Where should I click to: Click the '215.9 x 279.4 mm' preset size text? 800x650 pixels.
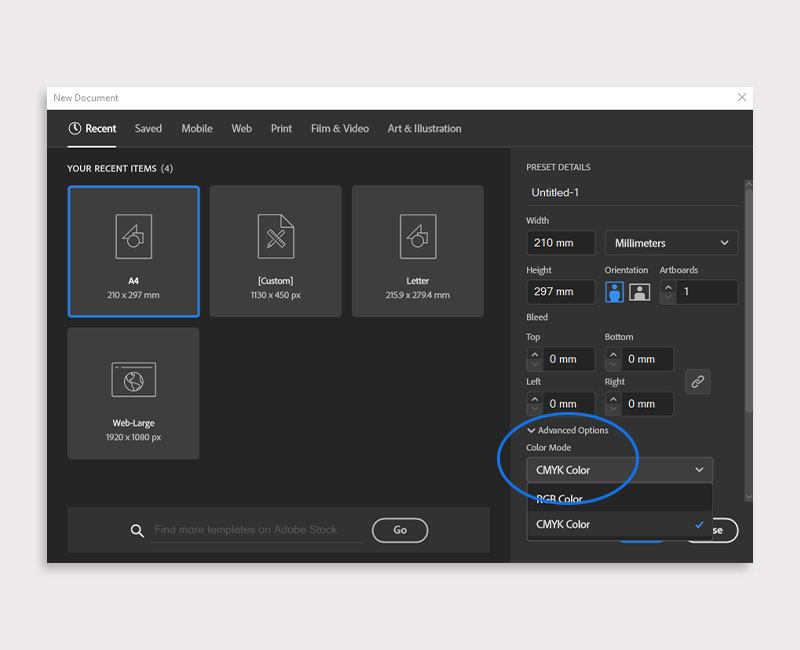click(x=418, y=295)
